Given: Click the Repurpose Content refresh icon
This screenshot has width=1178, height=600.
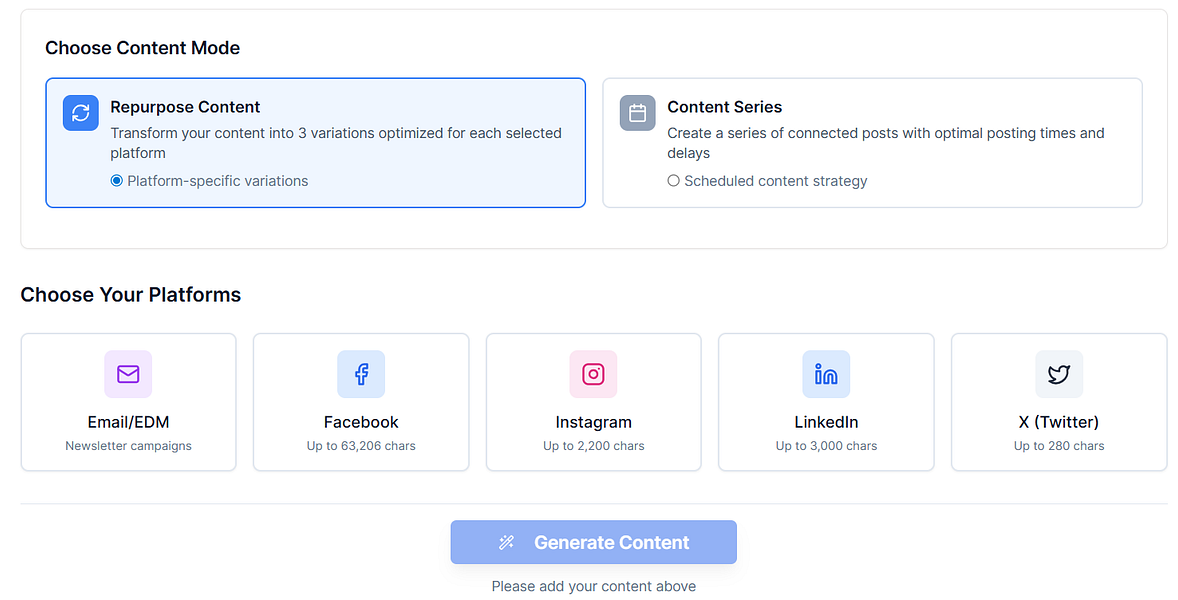Looking at the screenshot, I should pyautogui.click(x=81, y=113).
